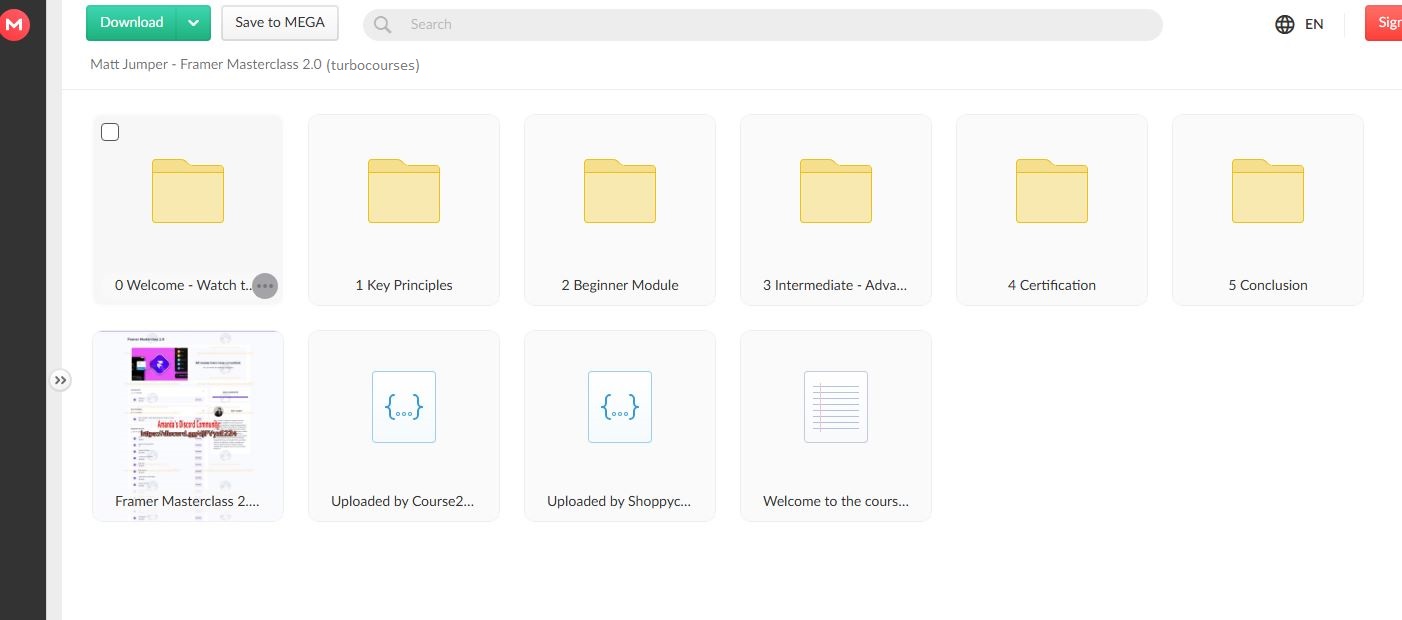This screenshot has width=1402, height=620.
Task: Click the Matt Jumper Framer Masterclass breadcrumb
Action: click(x=254, y=65)
